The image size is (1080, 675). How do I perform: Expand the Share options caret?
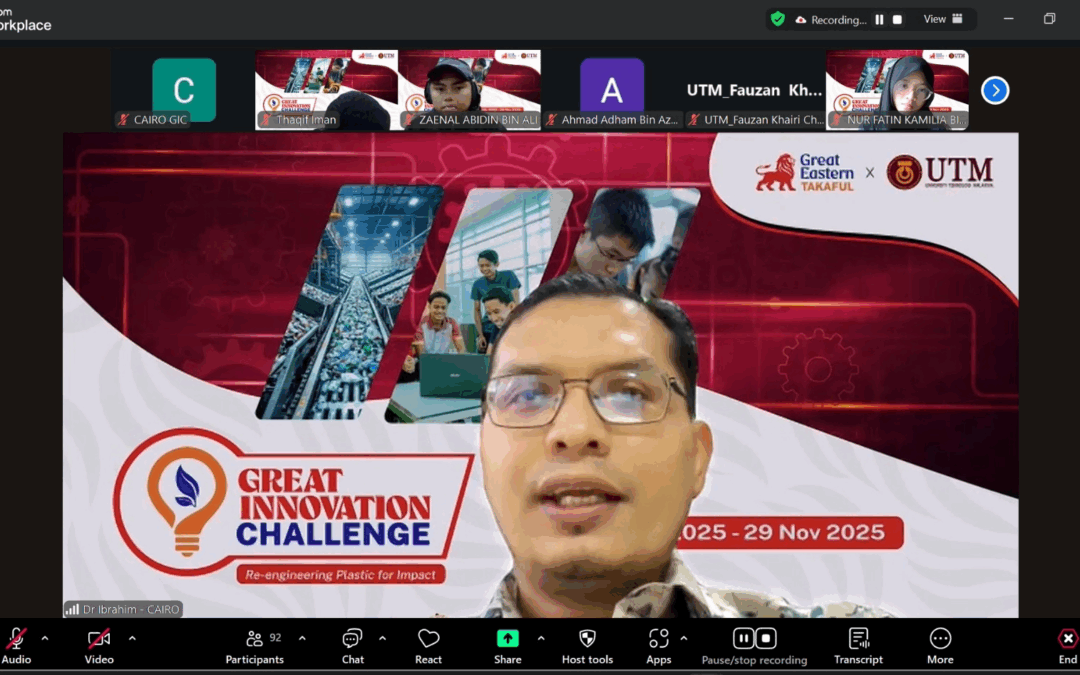coord(541,638)
